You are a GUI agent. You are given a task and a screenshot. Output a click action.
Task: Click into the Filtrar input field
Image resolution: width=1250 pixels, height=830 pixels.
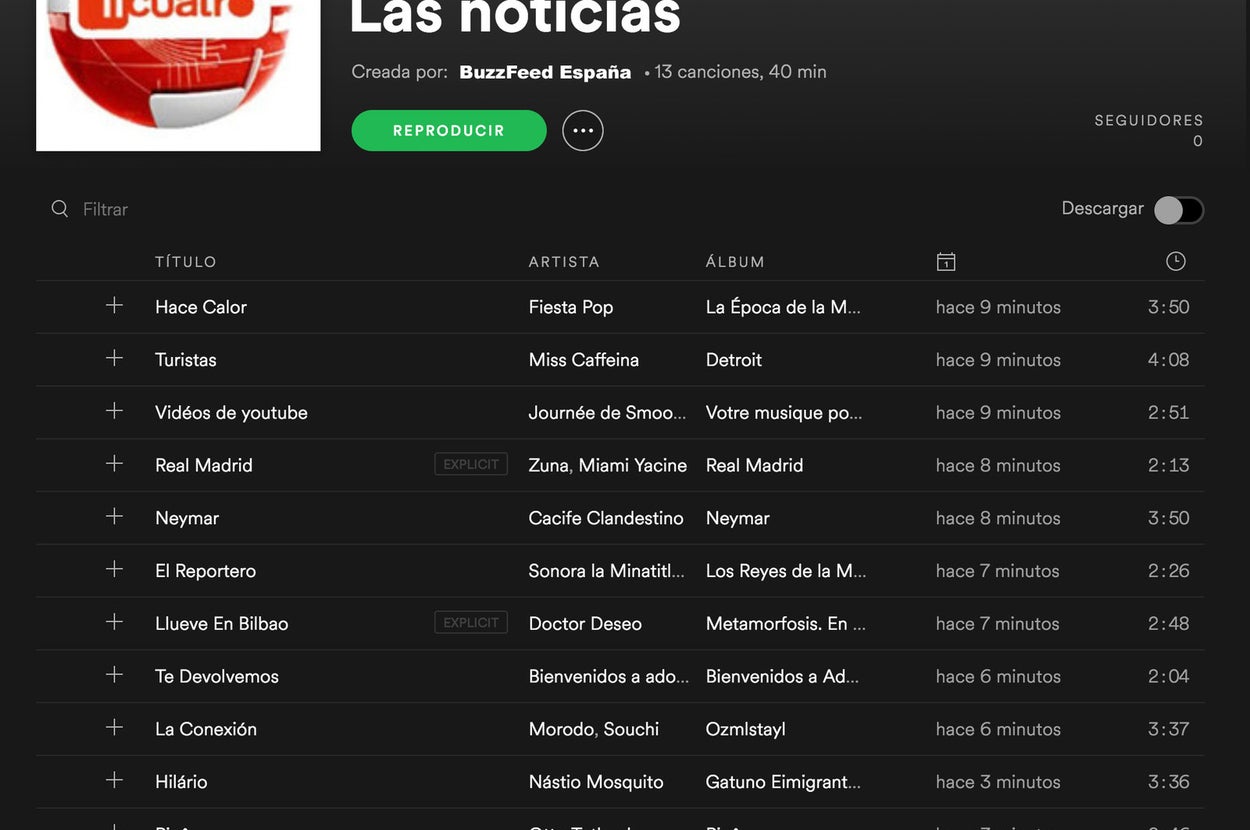[x=300, y=209]
